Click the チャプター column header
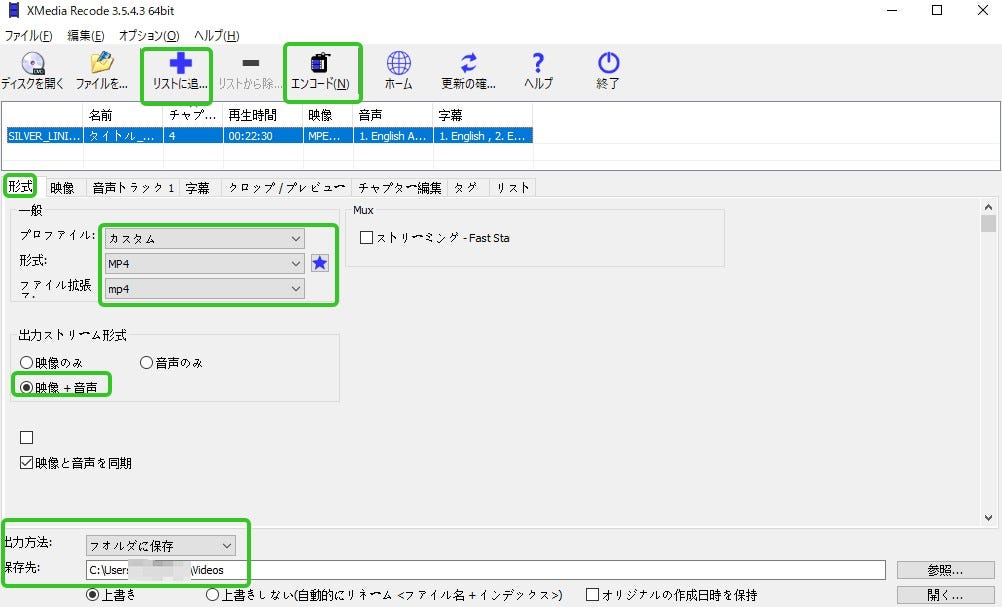Screen dimensions: 1002x607 (x=193, y=115)
